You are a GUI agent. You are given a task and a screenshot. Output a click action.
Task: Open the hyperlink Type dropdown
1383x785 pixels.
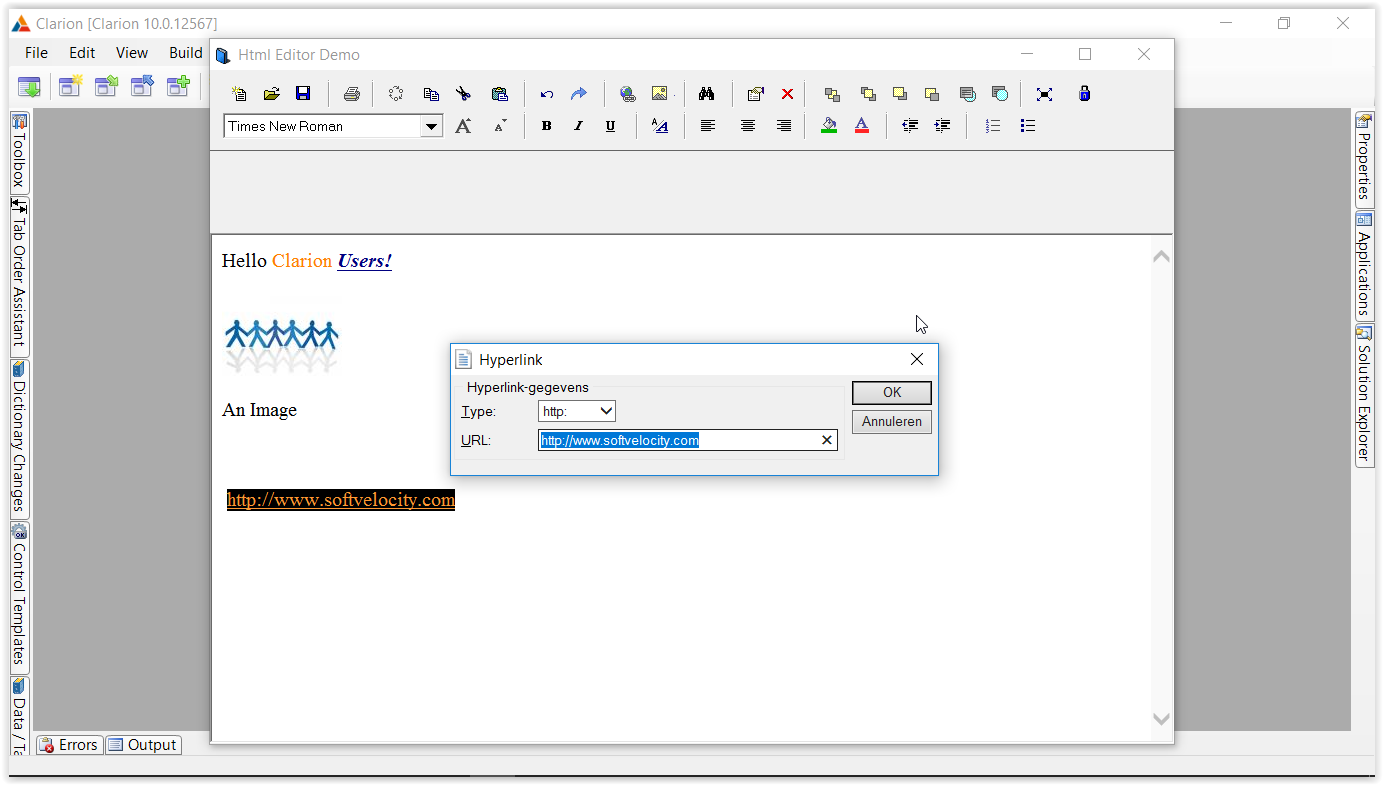[x=577, y=411]
